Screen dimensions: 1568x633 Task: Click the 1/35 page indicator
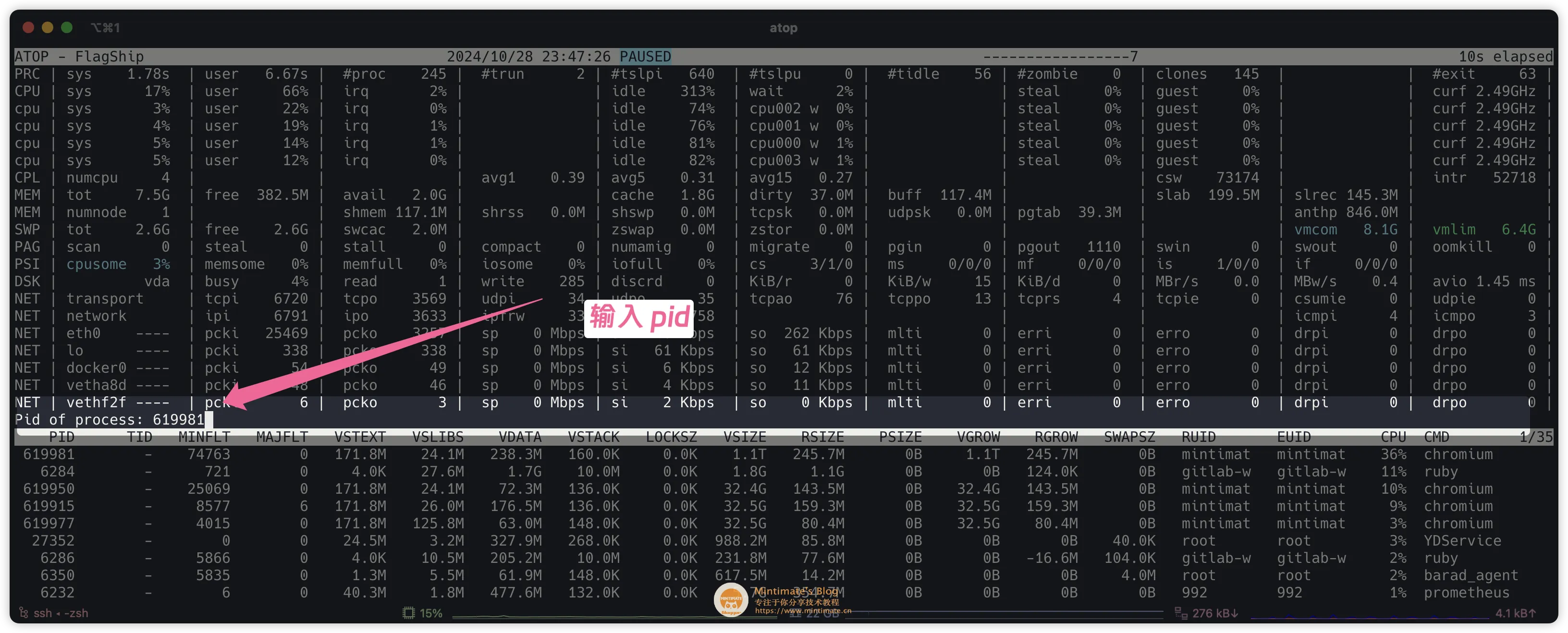pos(1536,437)
